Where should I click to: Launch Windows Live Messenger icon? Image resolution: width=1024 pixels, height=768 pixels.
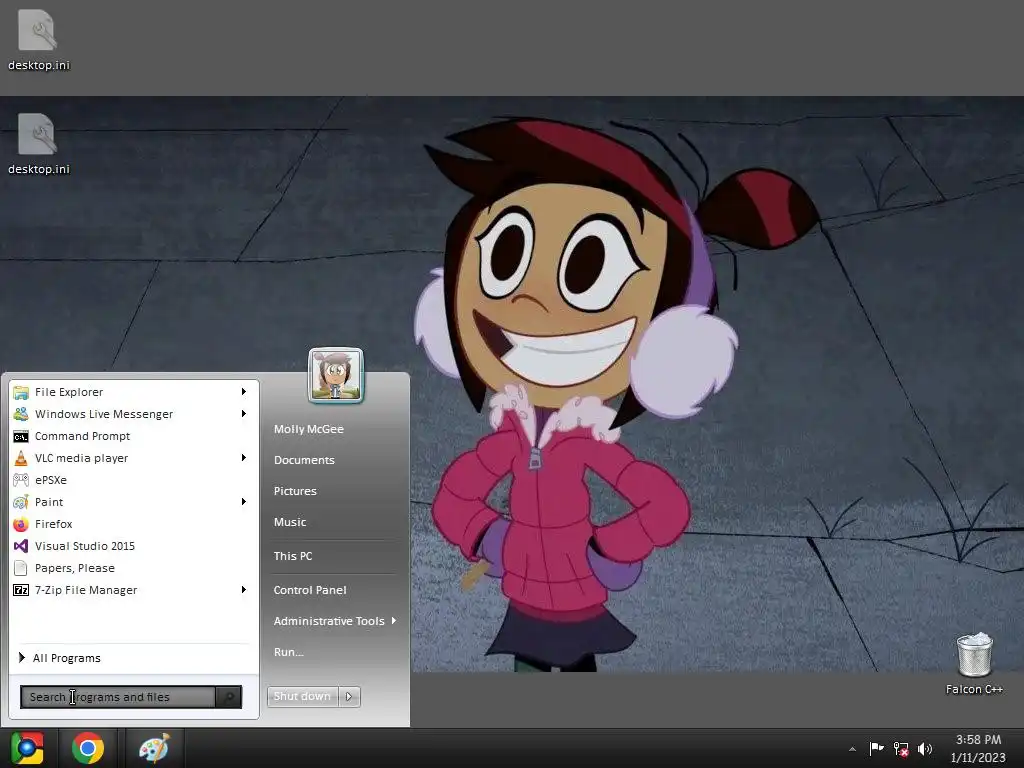click(21, 414)
